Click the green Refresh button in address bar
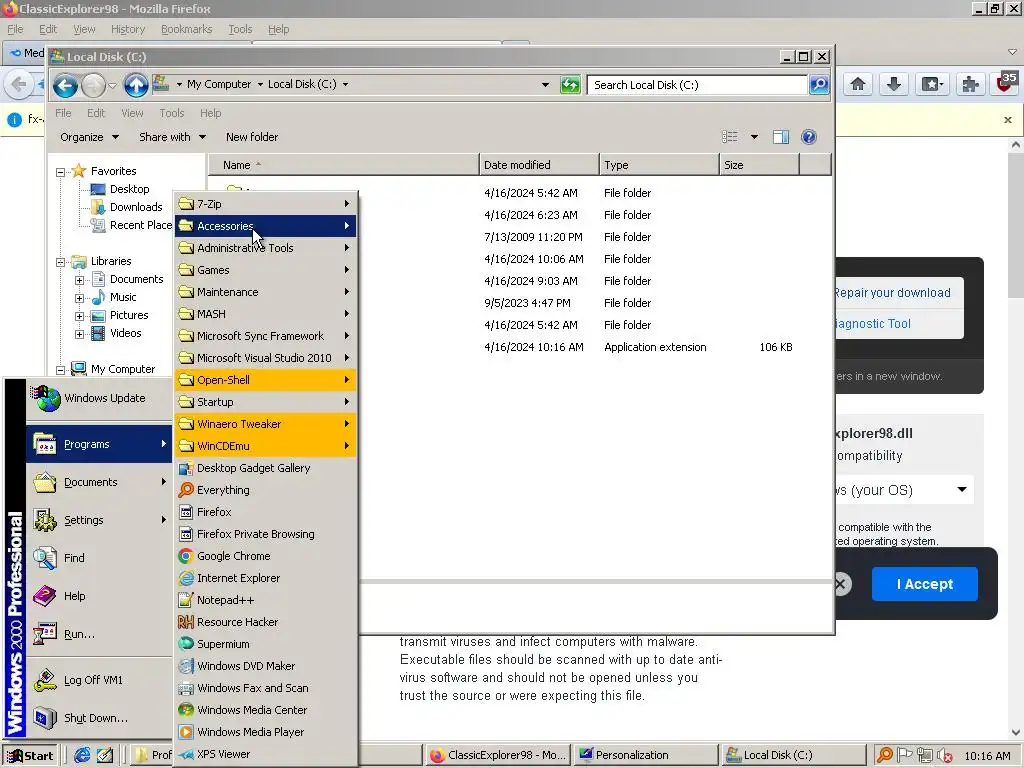 570,85
